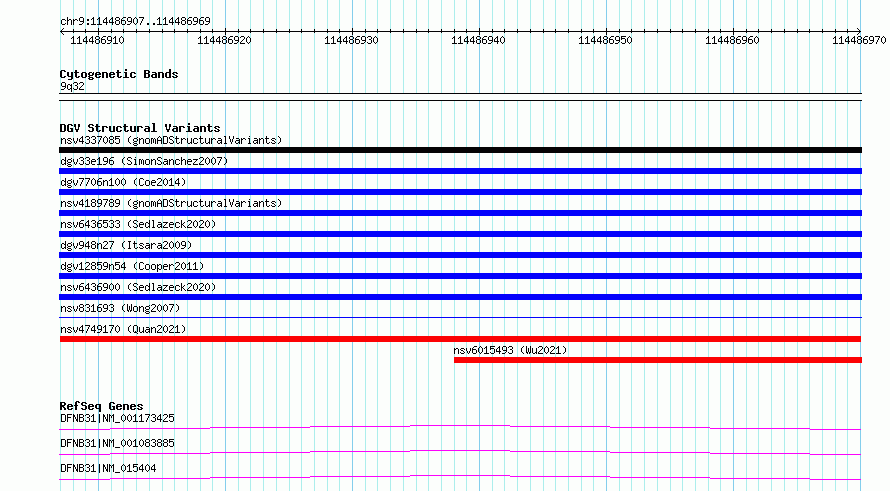
Task: Click the blue bar under dgv12859n54
Action: click(x=460, y=276)
